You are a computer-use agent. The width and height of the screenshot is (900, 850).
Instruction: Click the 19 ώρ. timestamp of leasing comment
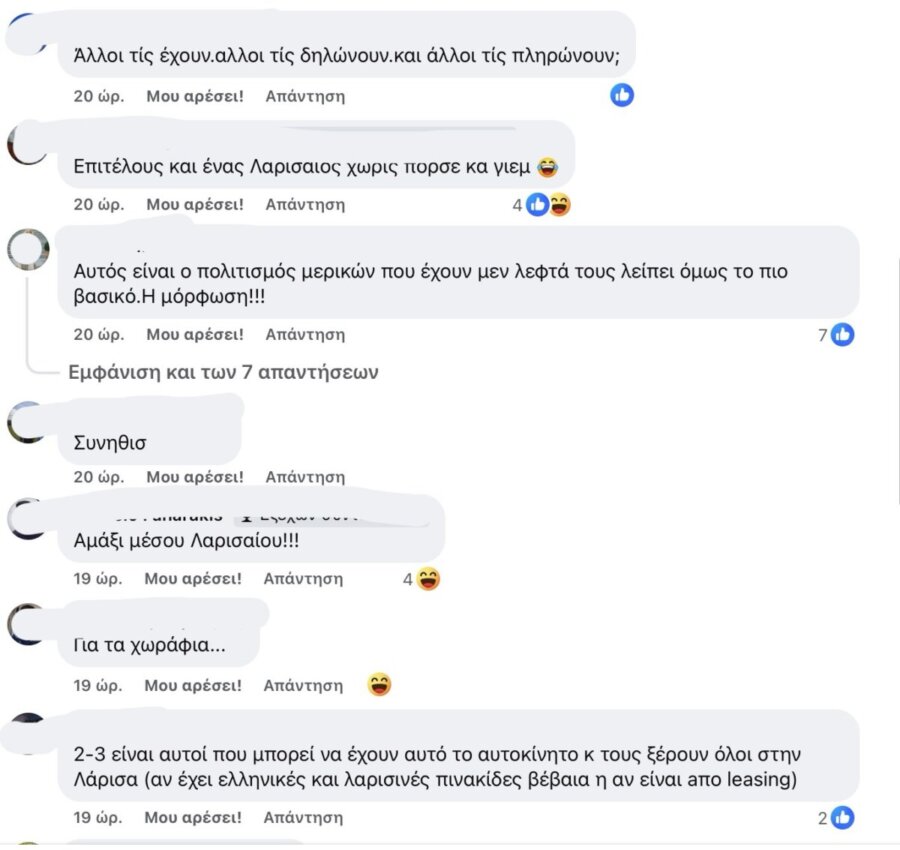(x=98, y=817)
